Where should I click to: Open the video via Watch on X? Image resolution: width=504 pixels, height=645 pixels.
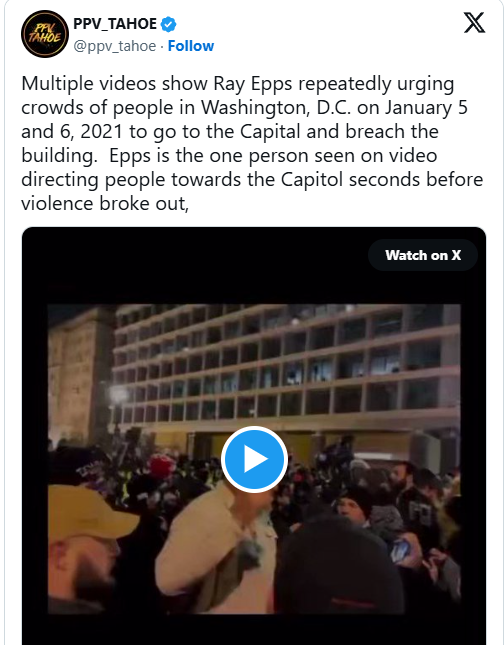pyautogui.click(x=423, y=255)
